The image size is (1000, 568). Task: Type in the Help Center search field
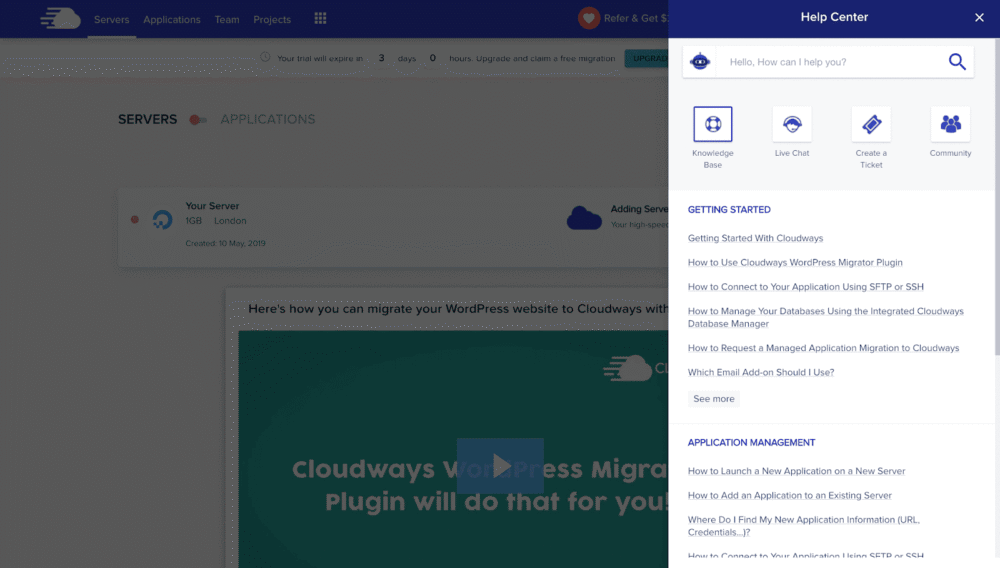pos(830,62)
